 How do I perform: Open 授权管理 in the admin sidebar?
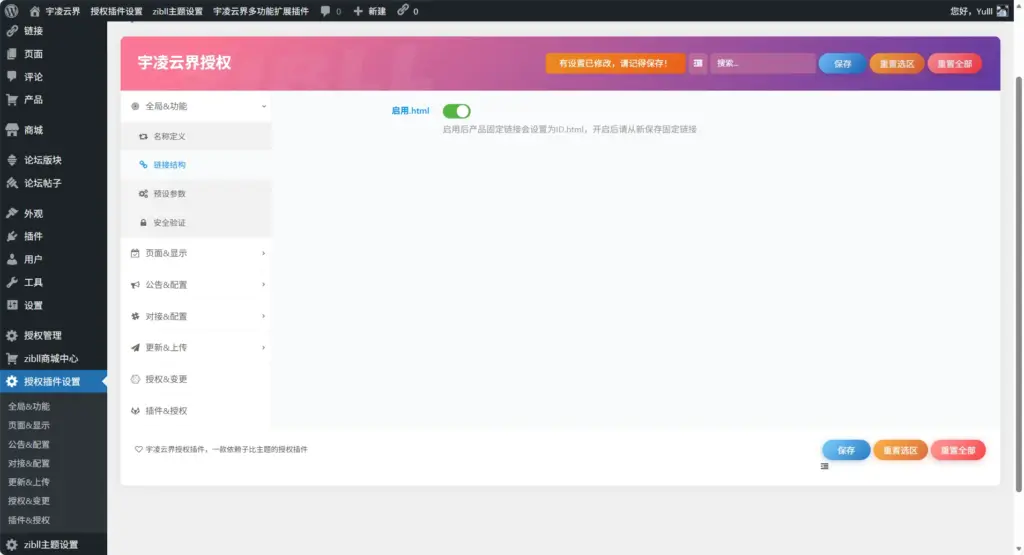click(x=42, y=336)
